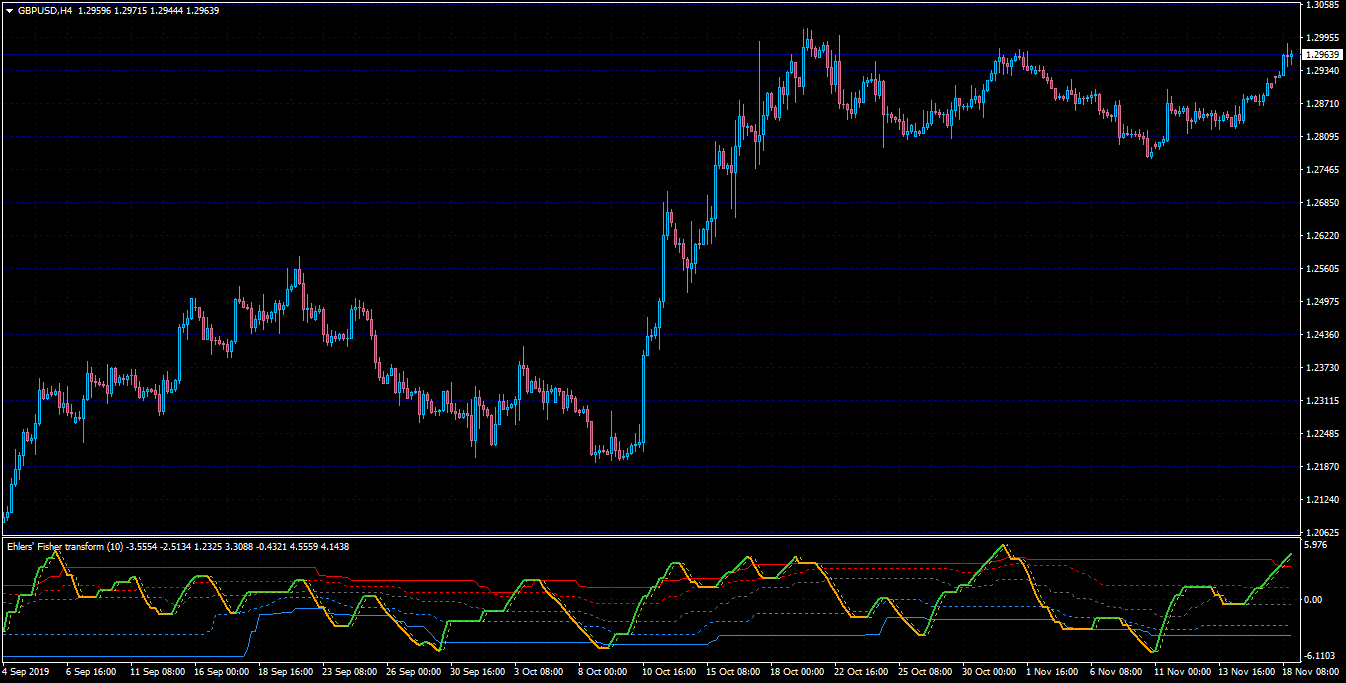Click the 30 Oct 00:00 time label
The height and width of the screenshot is (683, 1346).
pyautogui.click(x=989, y=673)
